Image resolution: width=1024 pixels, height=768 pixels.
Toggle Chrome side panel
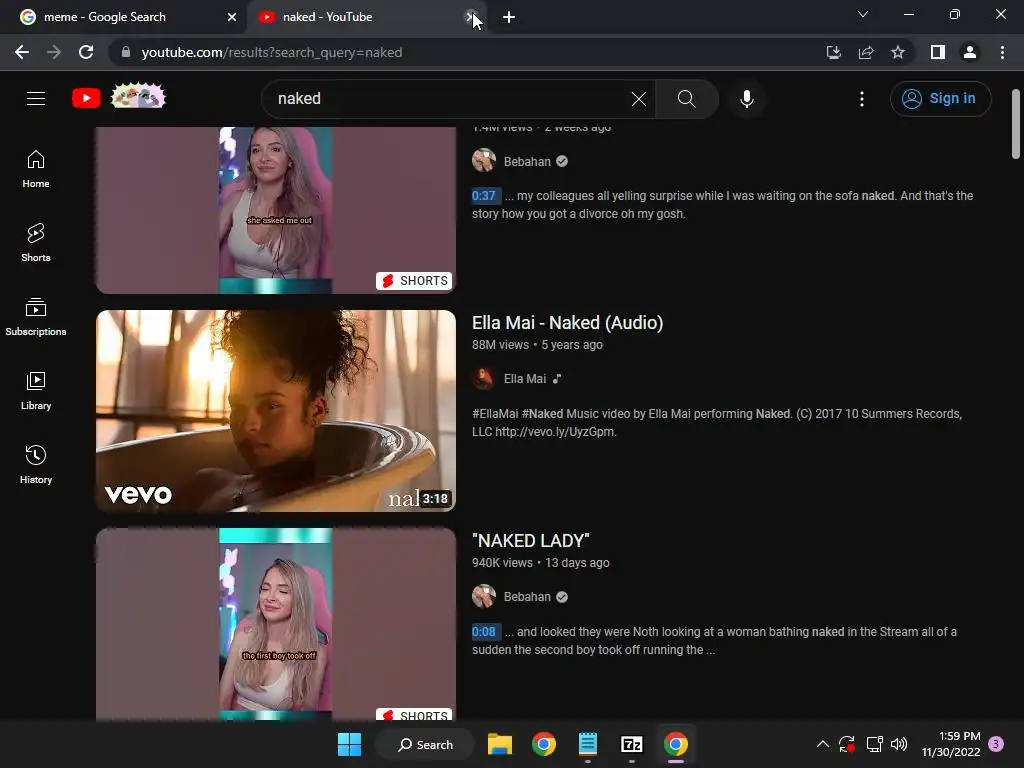938,52
